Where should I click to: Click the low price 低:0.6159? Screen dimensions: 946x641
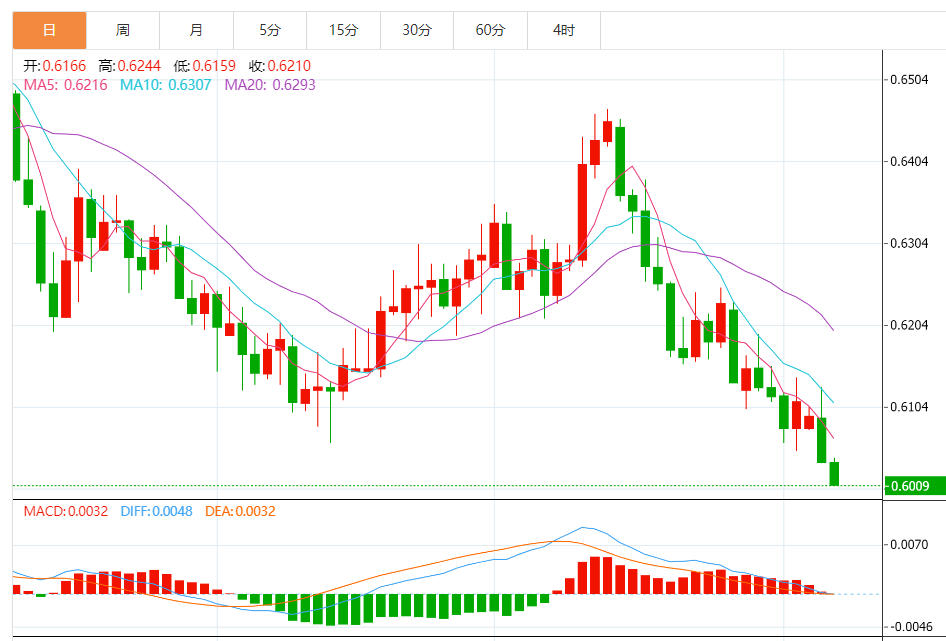(205, 66)
